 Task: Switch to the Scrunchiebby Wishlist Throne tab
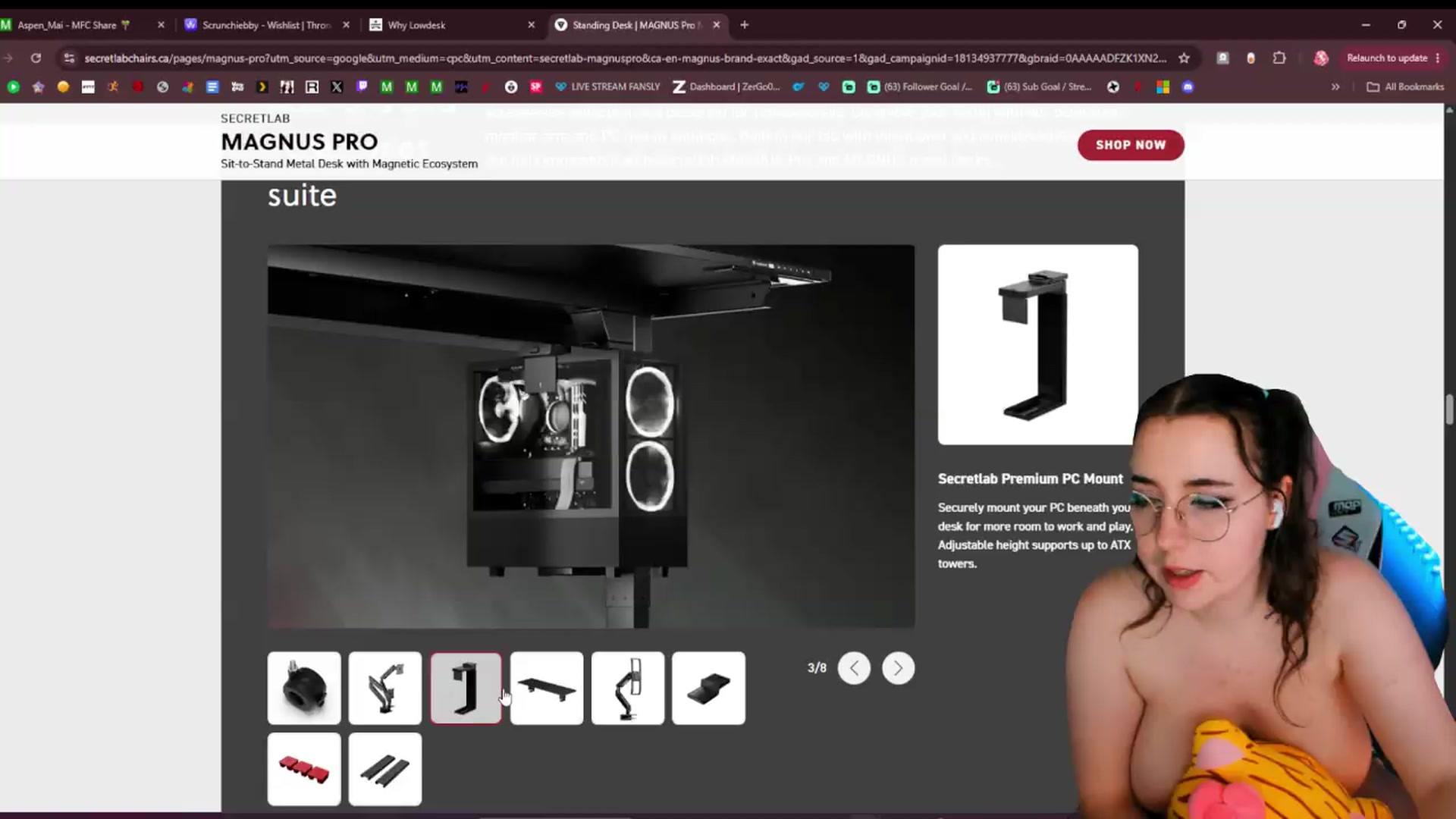[267, 25]
